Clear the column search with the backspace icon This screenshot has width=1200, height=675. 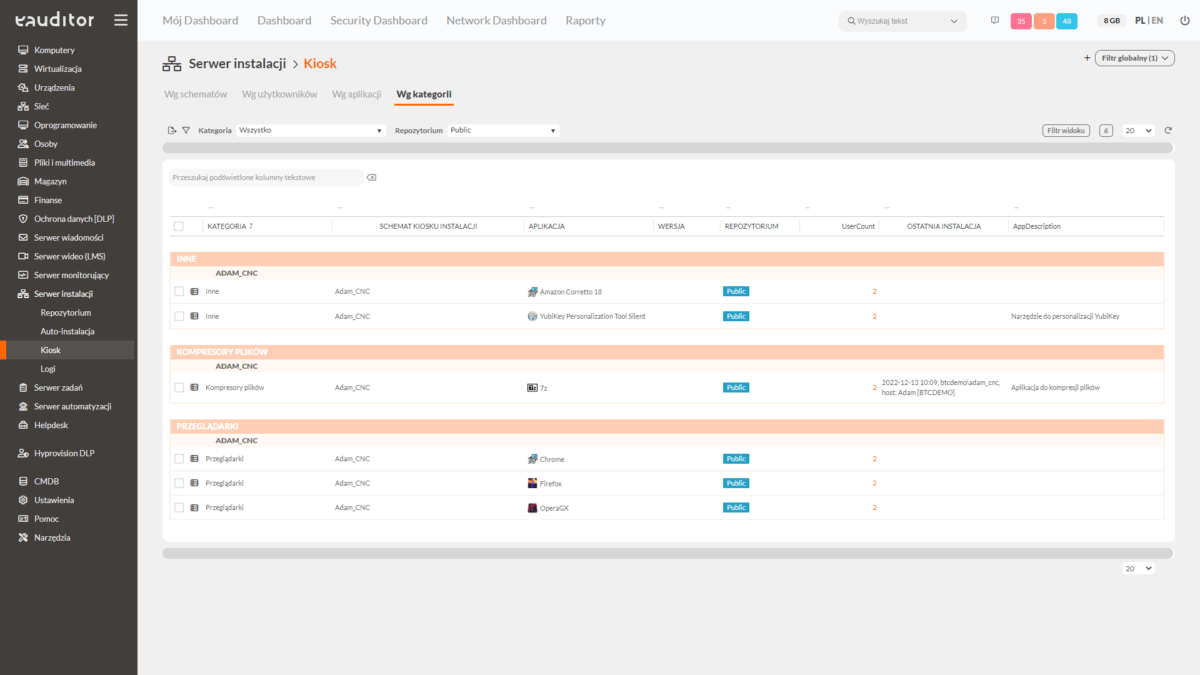371,177
